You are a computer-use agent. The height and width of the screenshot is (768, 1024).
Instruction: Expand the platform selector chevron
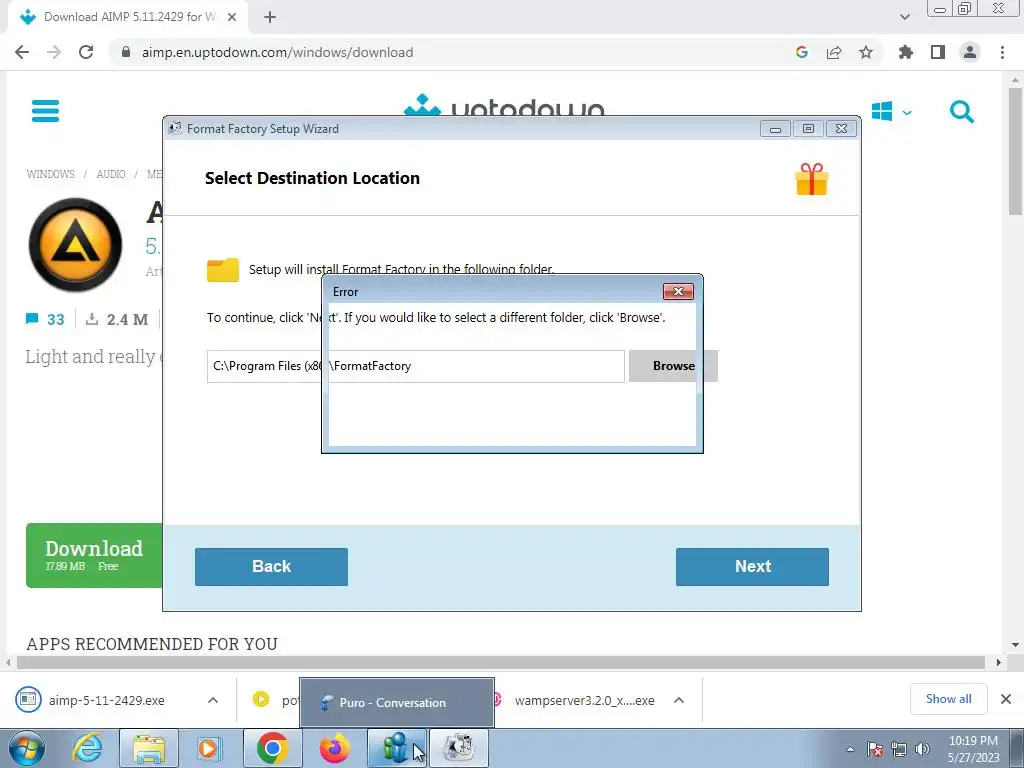click(x=907, y=112)
